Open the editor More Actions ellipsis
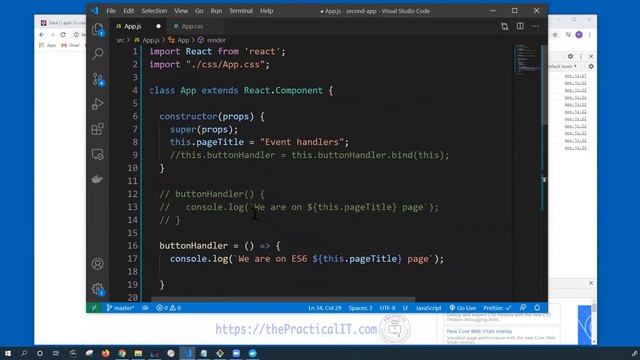Image resolution: width=640 pixels, height=360 pixels. [535, 26]
